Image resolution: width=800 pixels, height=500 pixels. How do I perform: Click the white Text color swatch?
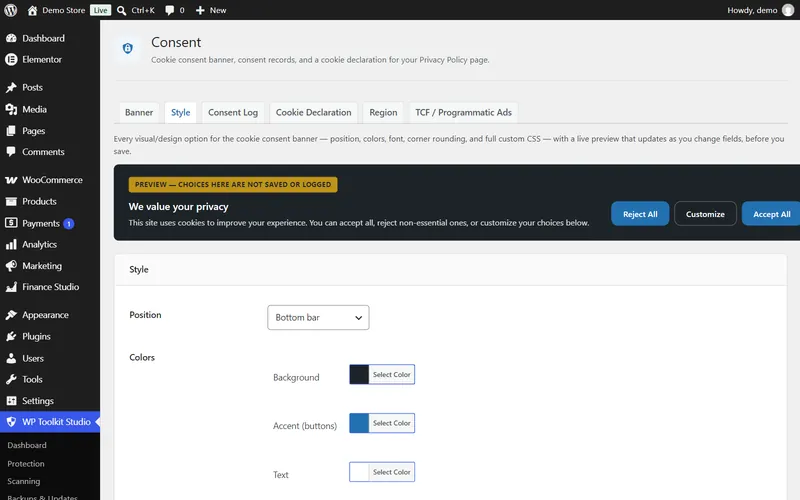click(359, 472)
